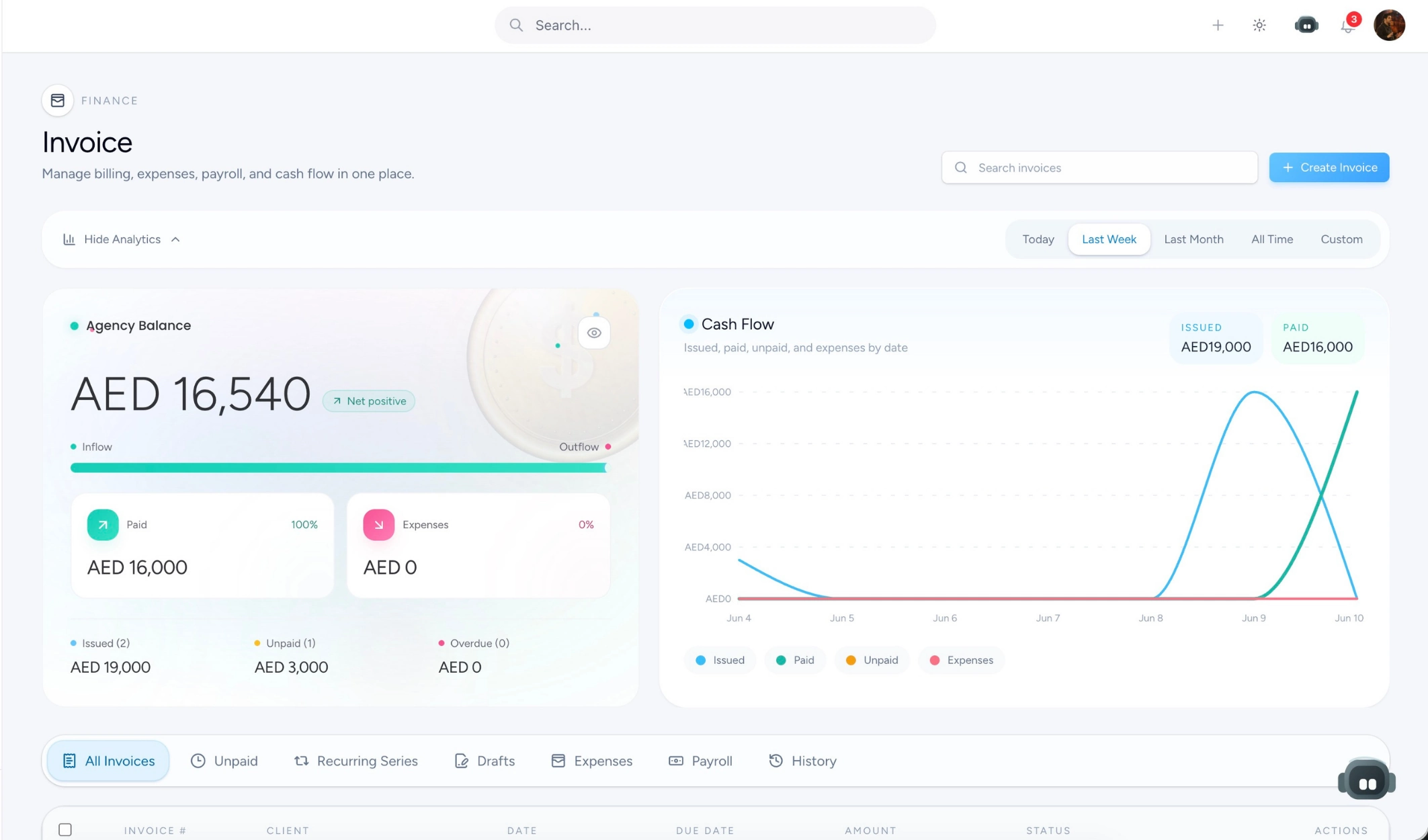This screenshot has height=840, width=1428.
Task: Select the All Time range
Action: pos(1271,239)
